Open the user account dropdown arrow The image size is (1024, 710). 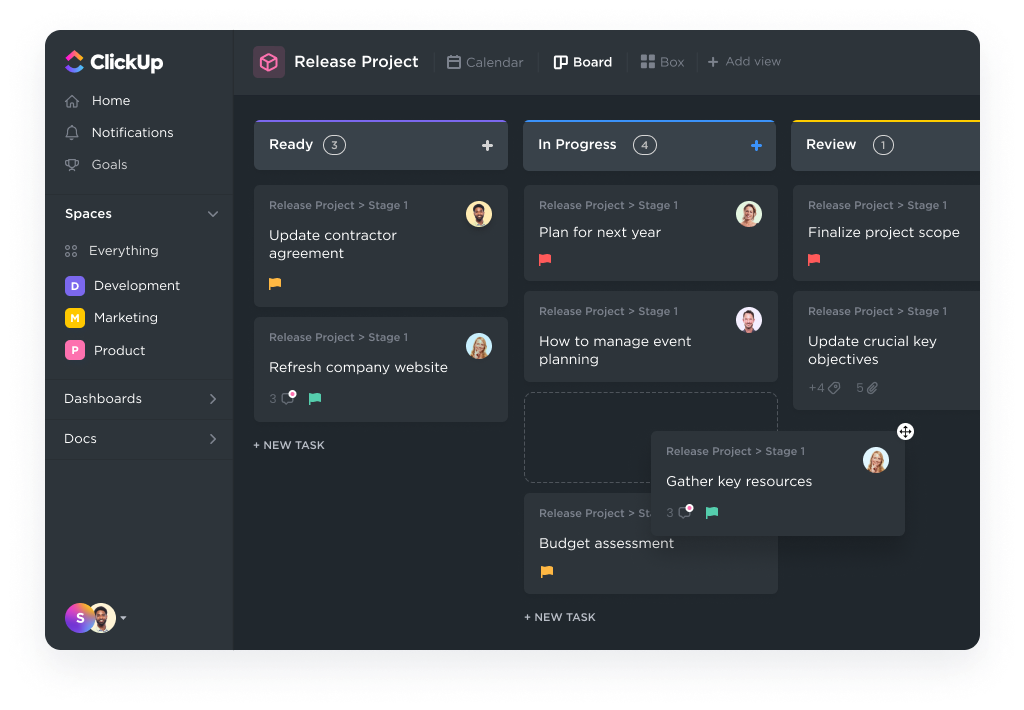[x=123, y=618]
